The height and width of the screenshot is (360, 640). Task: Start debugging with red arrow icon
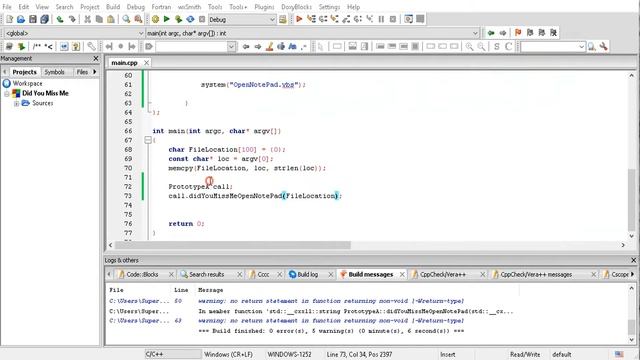click(299, 19)
